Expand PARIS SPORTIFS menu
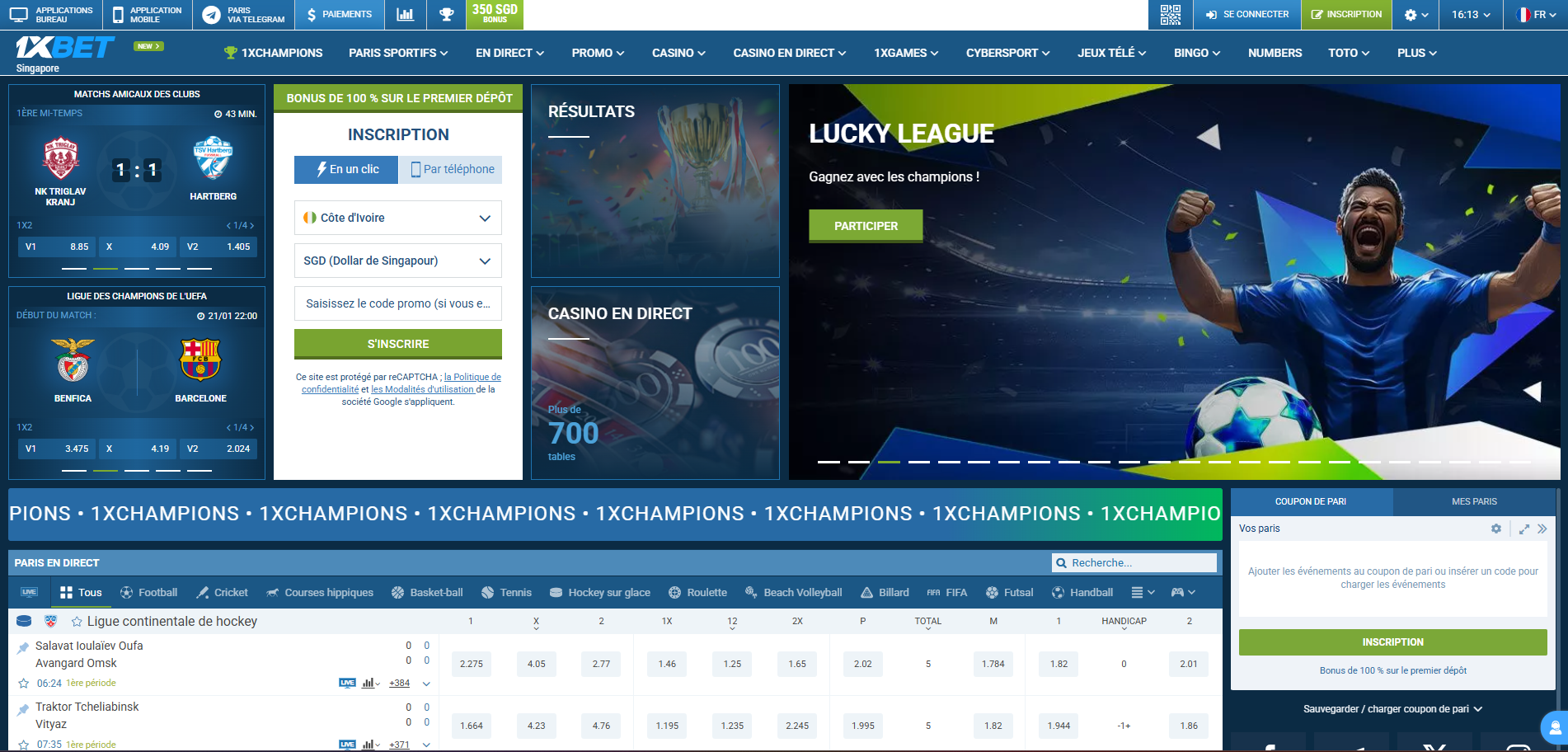This screenshot has width=1568, height=752. [x=398, y=53]
